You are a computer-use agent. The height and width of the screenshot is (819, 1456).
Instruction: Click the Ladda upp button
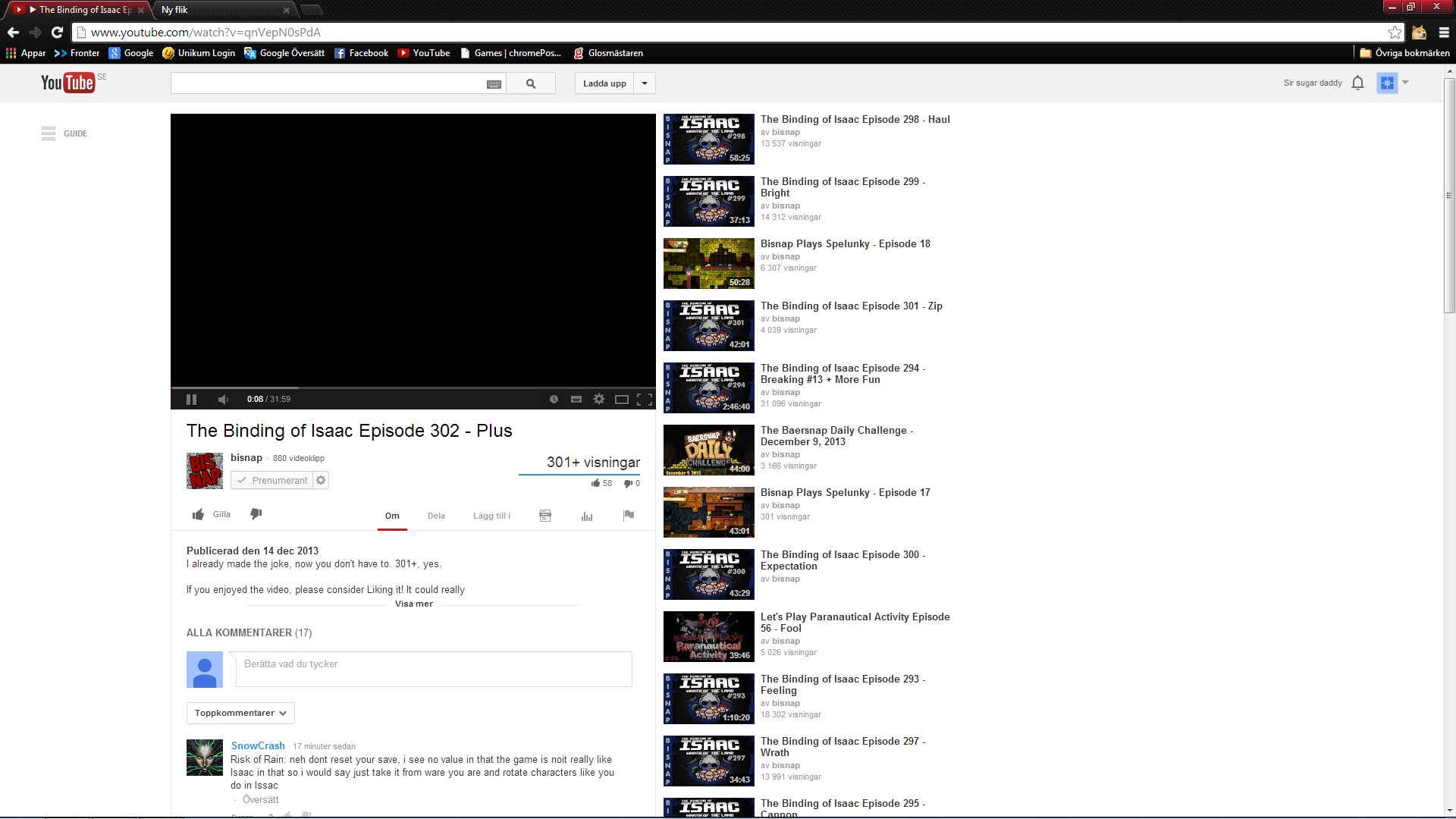[604, 83]
